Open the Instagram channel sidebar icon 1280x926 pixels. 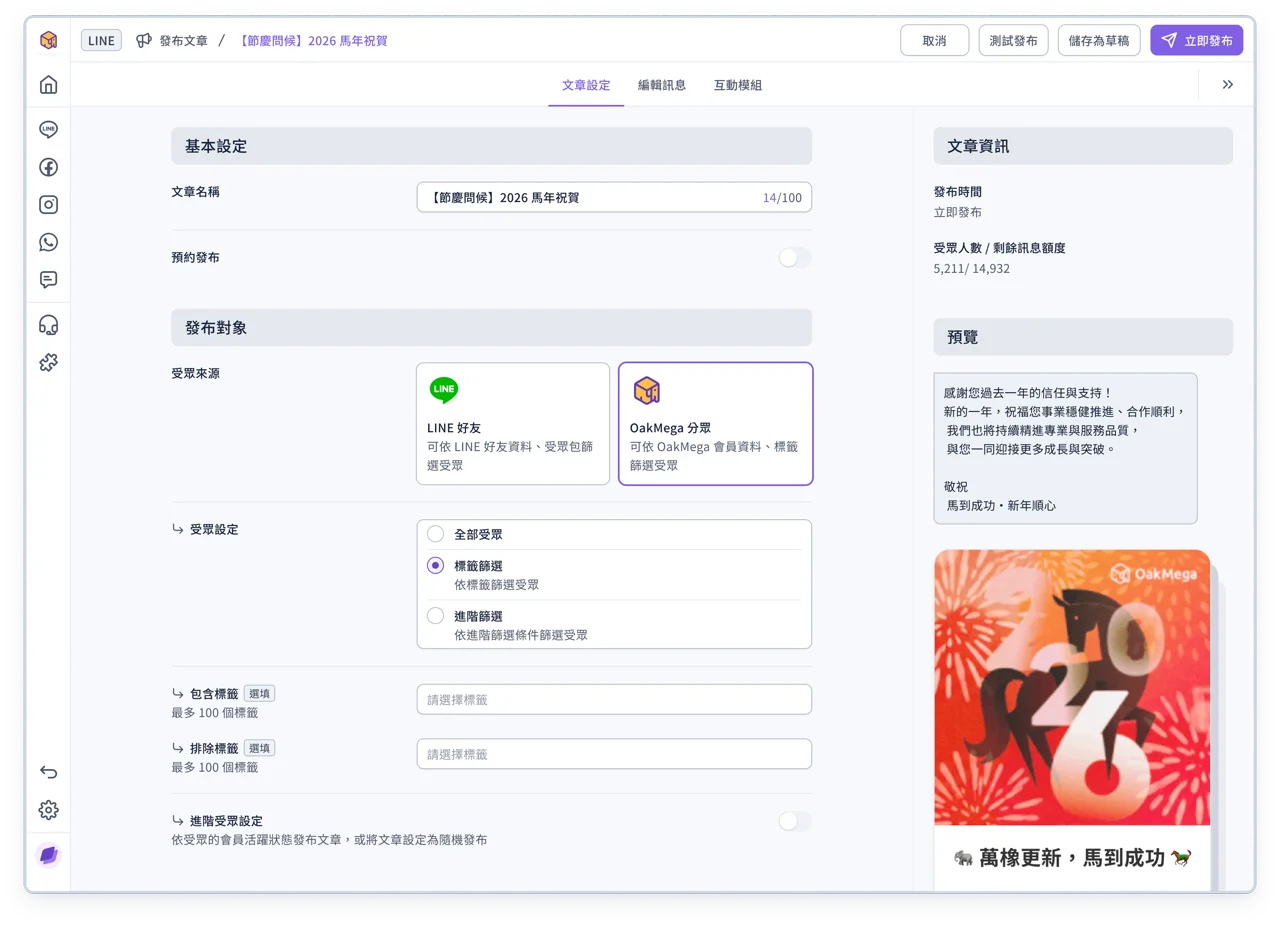pyautogui.click(x=48, y=204)
